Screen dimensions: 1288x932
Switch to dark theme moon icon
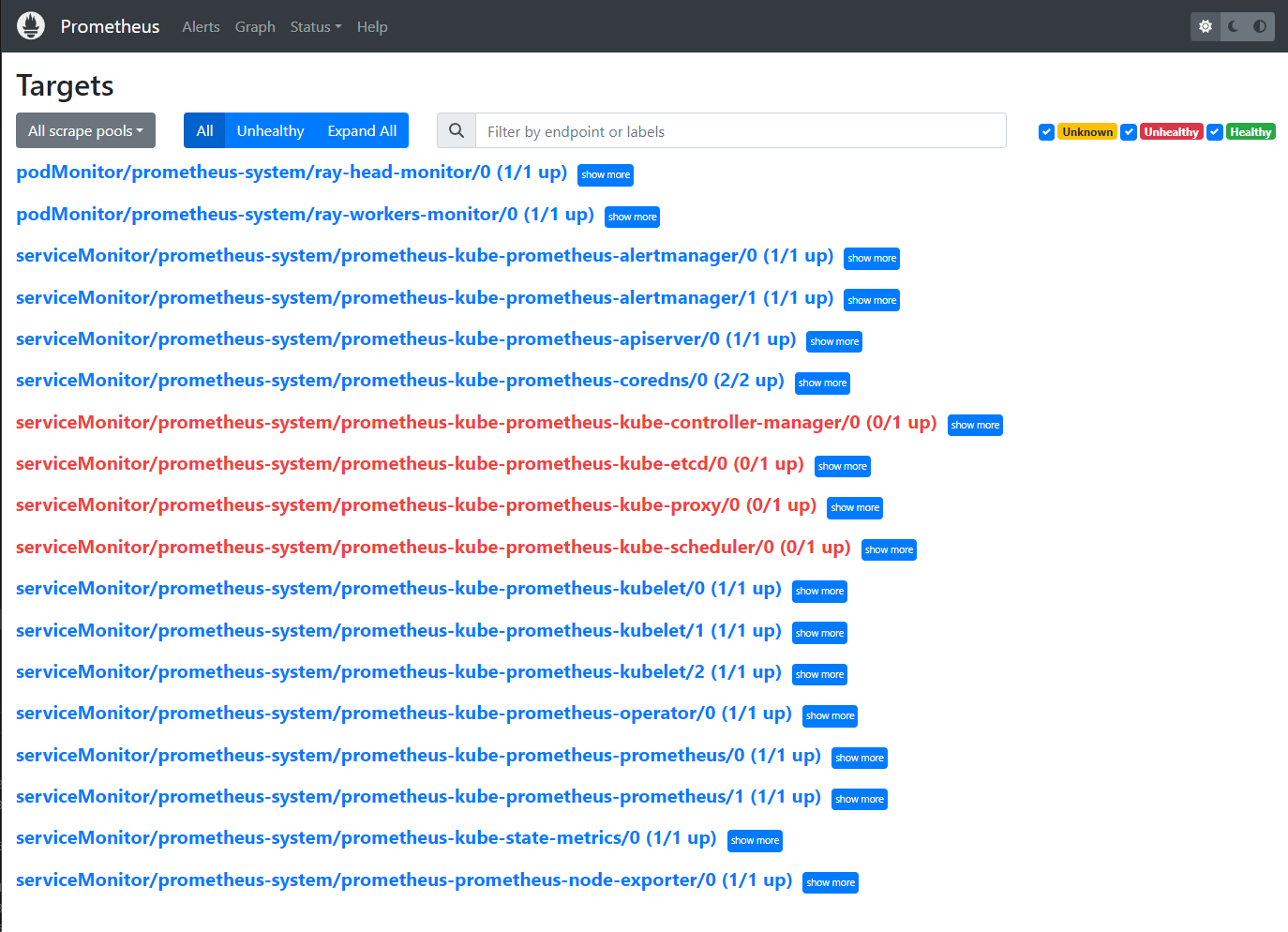coord(1234,26)
